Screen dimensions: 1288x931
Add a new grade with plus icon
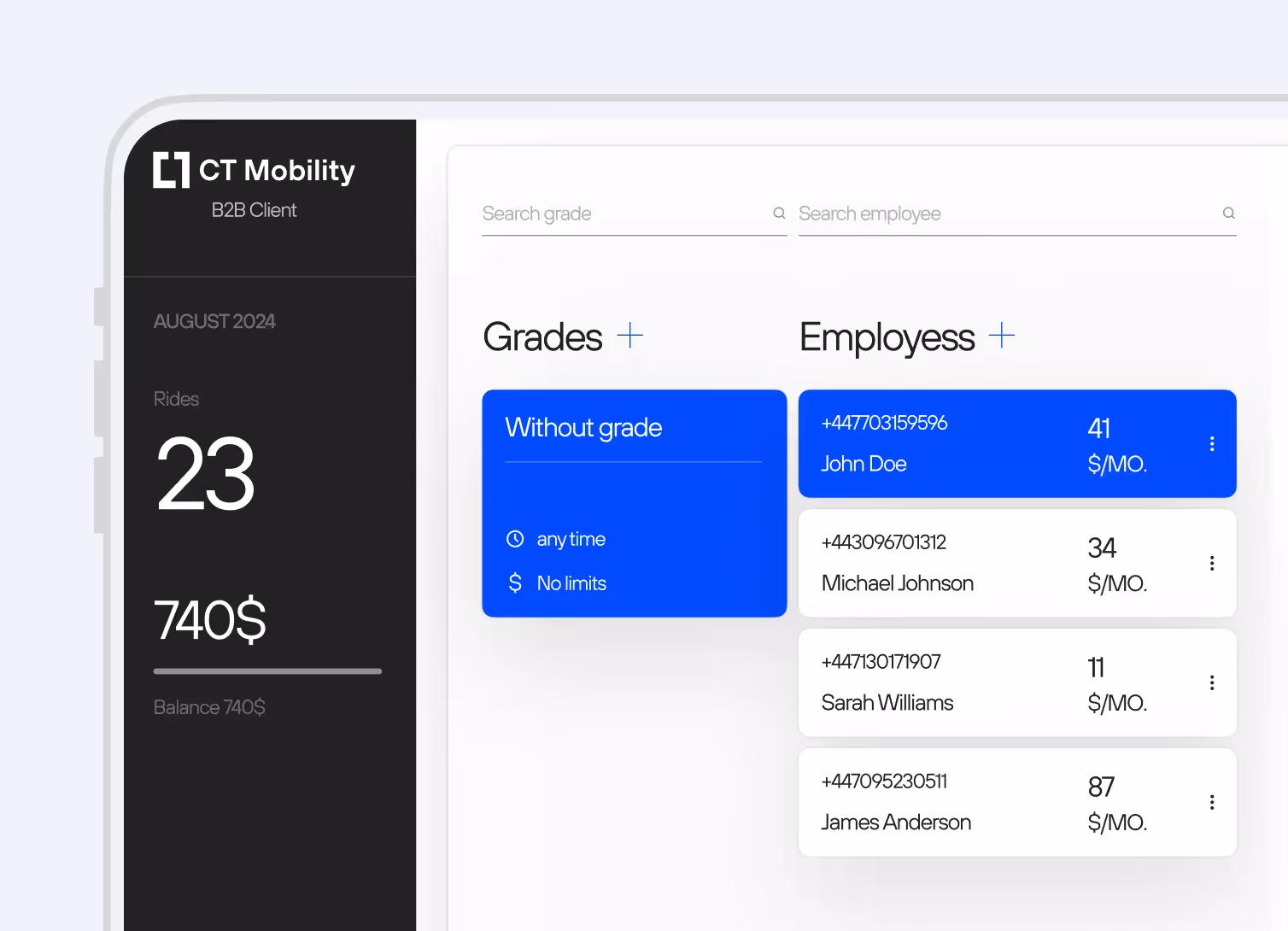click(x=630, y=335)
